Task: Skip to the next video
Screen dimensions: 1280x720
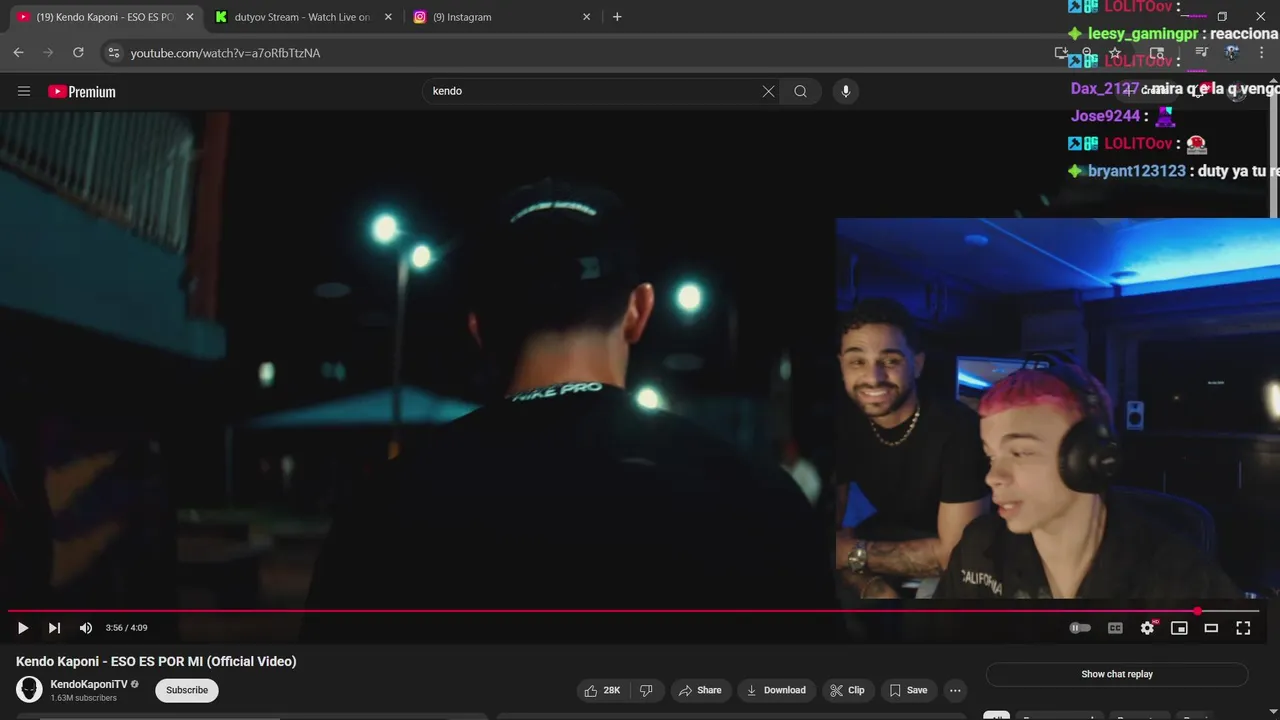Action: pyautogui.click(x=54, y=628)
